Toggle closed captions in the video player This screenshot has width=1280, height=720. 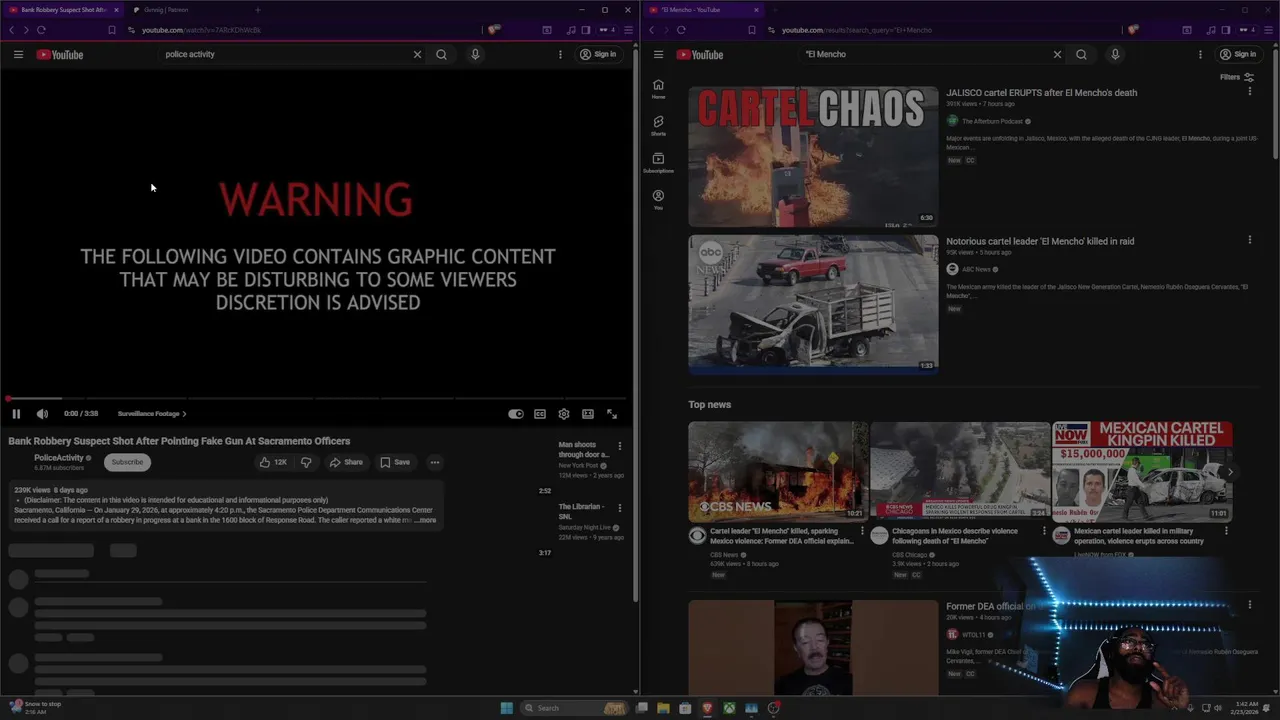tap(540, 414)
